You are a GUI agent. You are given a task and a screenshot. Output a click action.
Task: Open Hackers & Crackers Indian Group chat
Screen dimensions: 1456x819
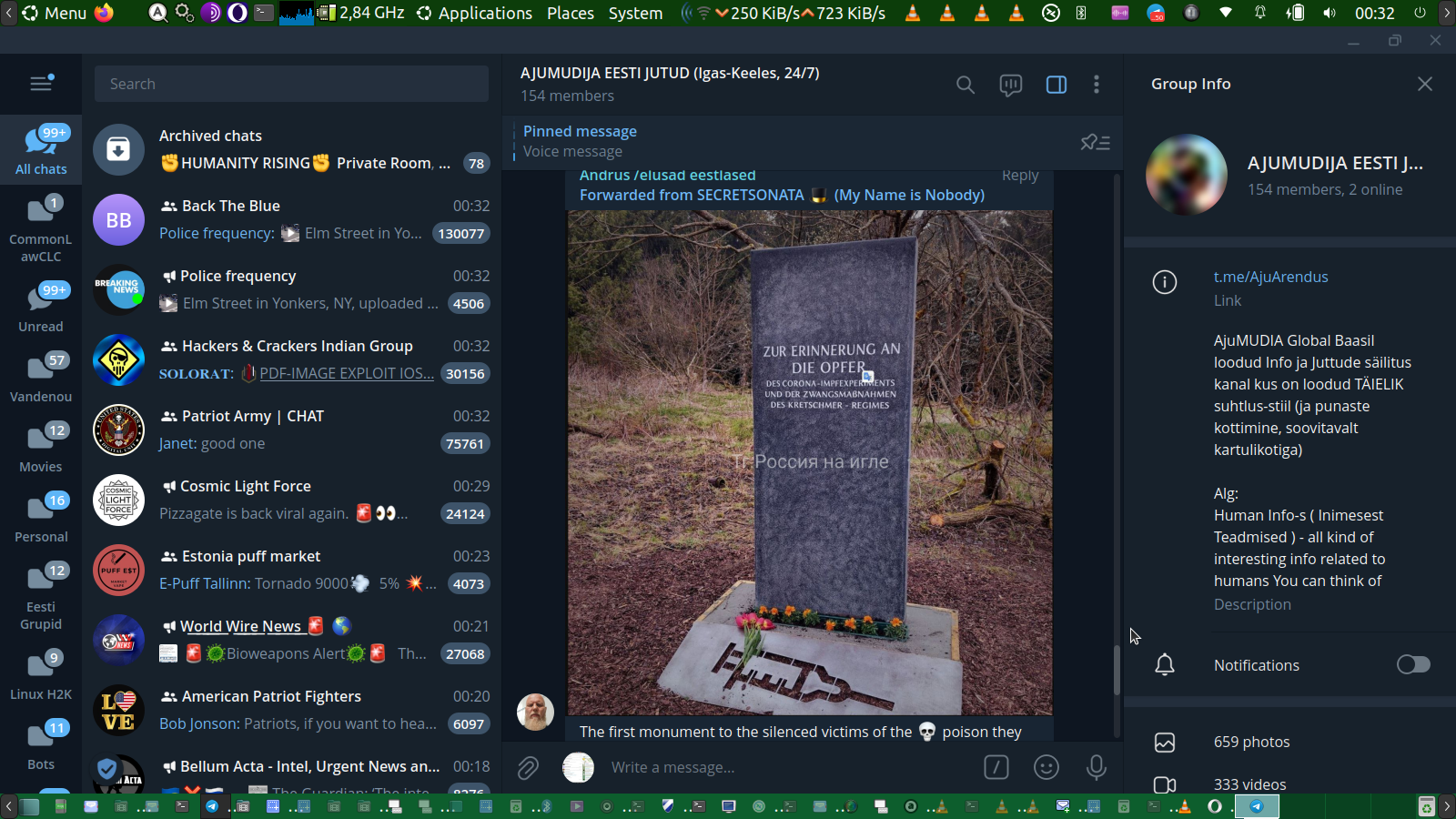click(x=291, y=359)
